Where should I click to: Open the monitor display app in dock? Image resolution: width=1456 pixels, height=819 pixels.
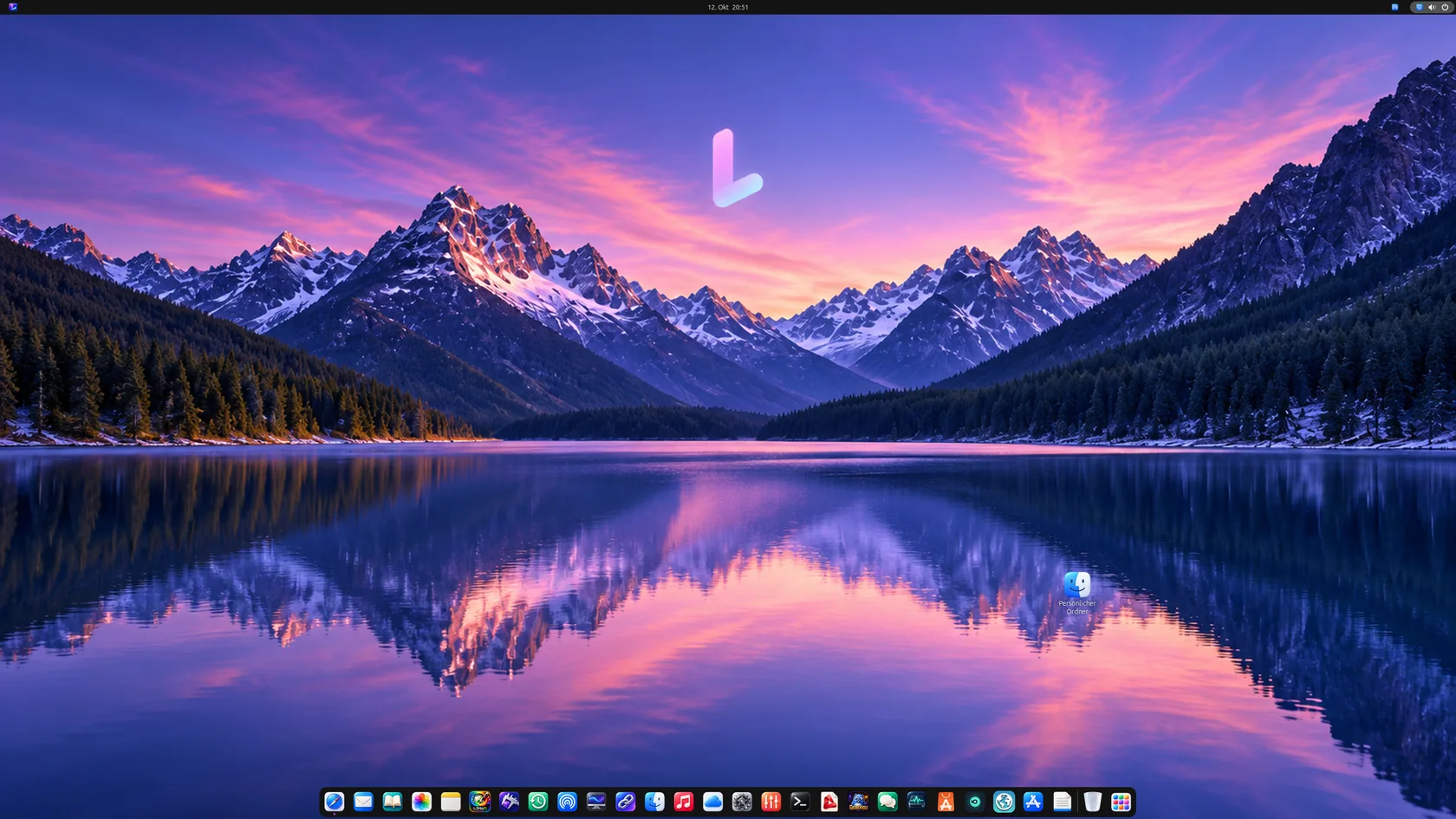596,802
